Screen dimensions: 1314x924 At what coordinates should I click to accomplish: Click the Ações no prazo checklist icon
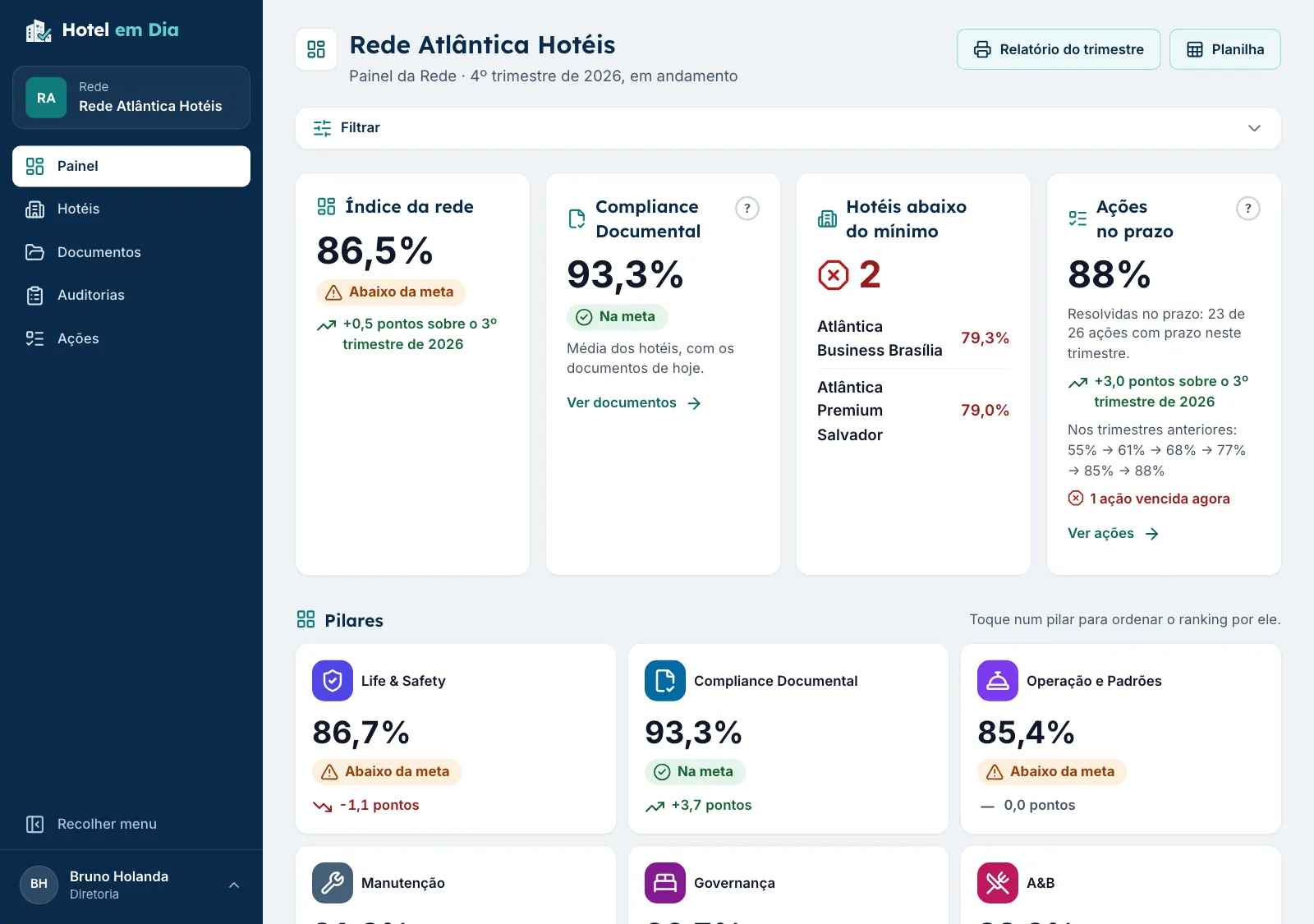(1077, 218)
